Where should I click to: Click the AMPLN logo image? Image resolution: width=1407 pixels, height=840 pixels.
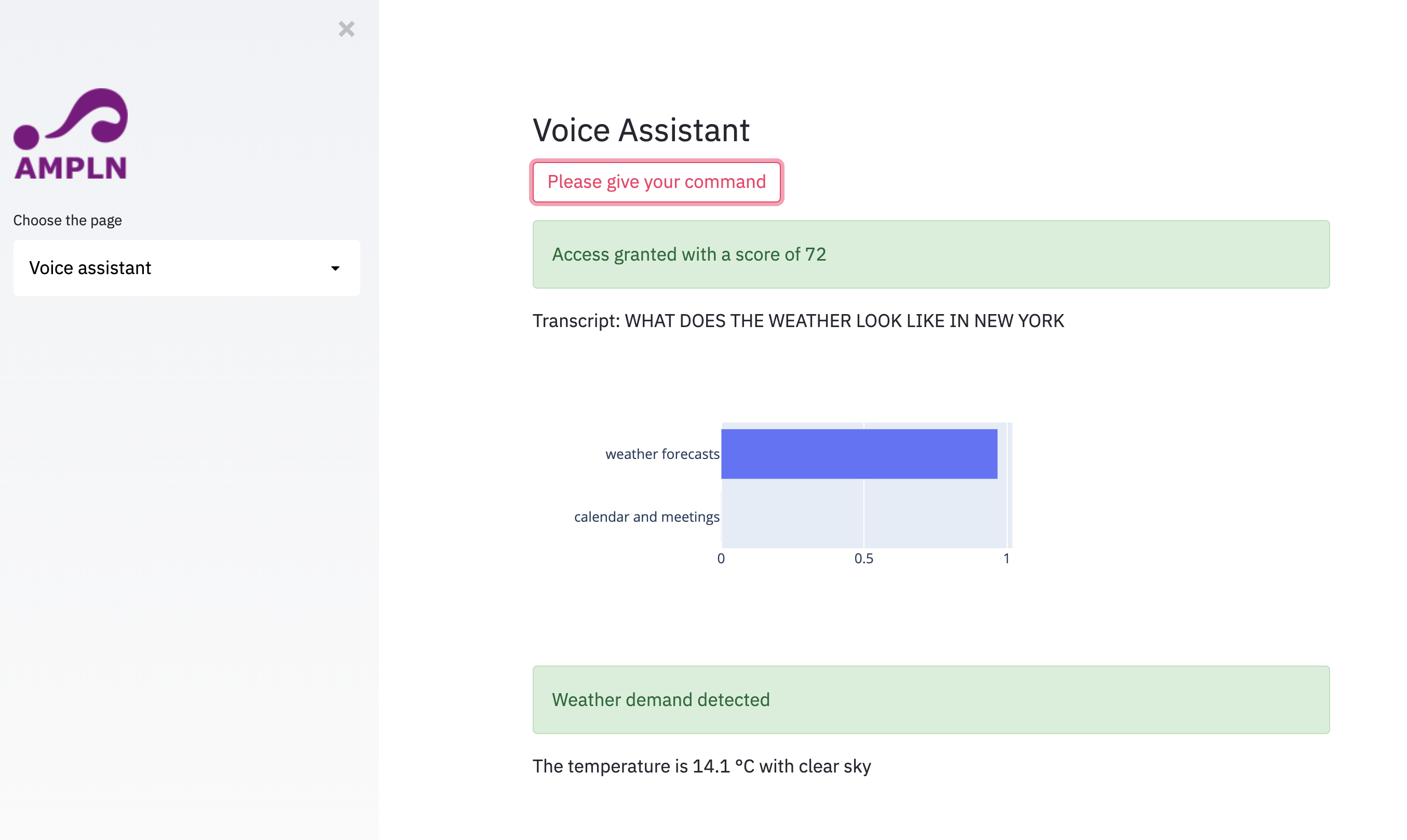(x=71, y=134)
